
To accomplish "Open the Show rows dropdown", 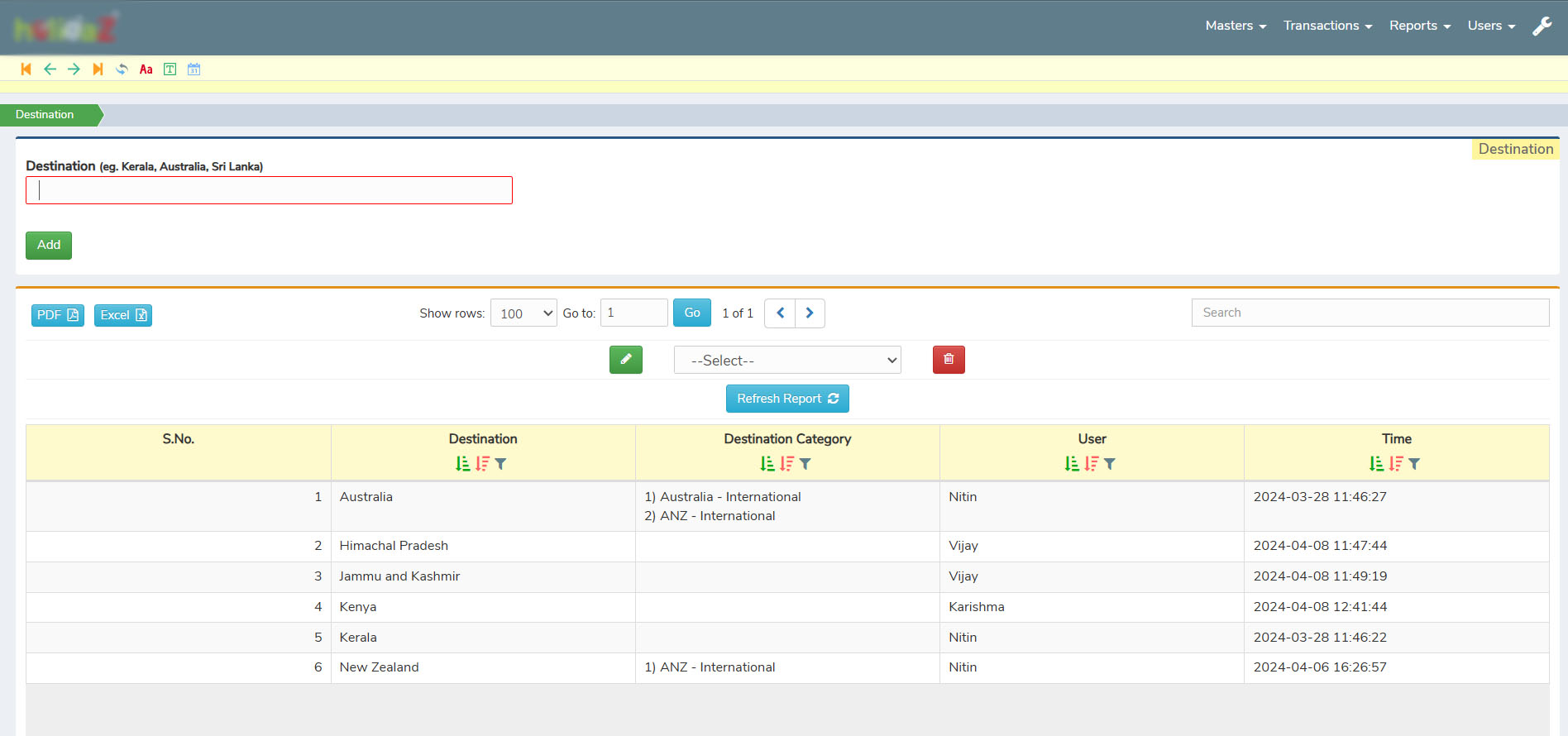I will tap(523, 313).
